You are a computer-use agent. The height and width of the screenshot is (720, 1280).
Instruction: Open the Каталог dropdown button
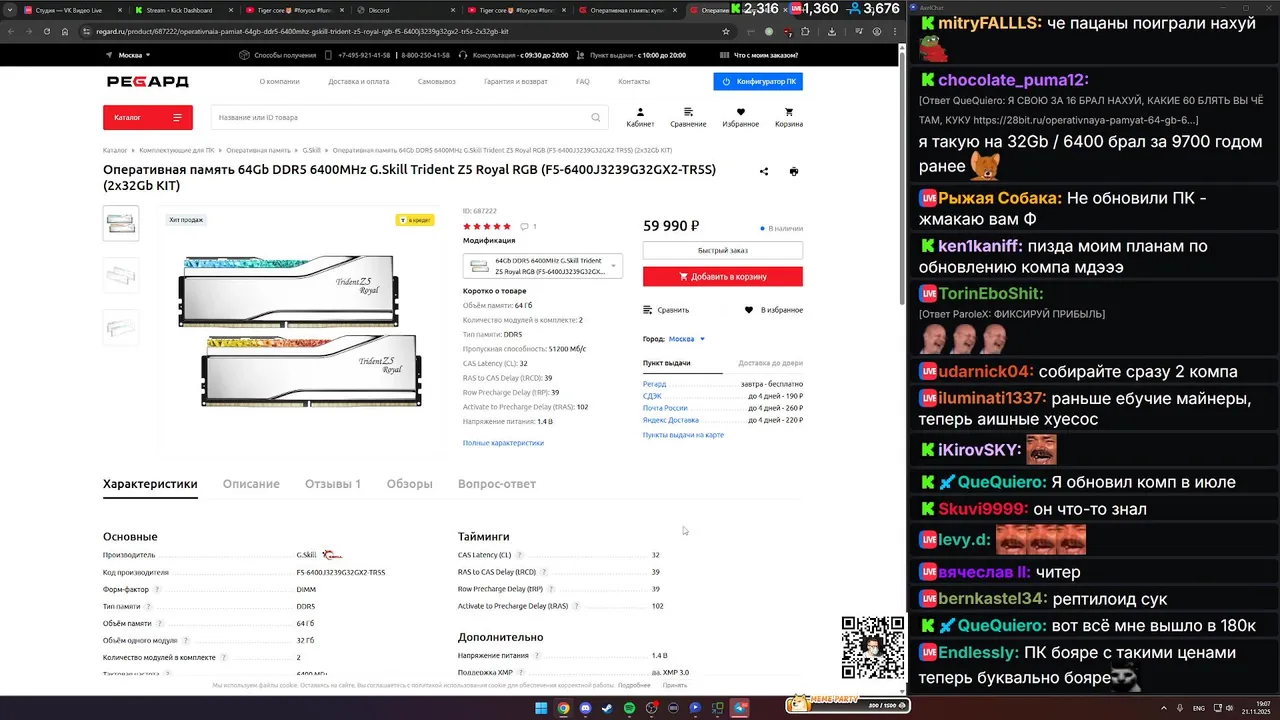click(x=148, y=118)
